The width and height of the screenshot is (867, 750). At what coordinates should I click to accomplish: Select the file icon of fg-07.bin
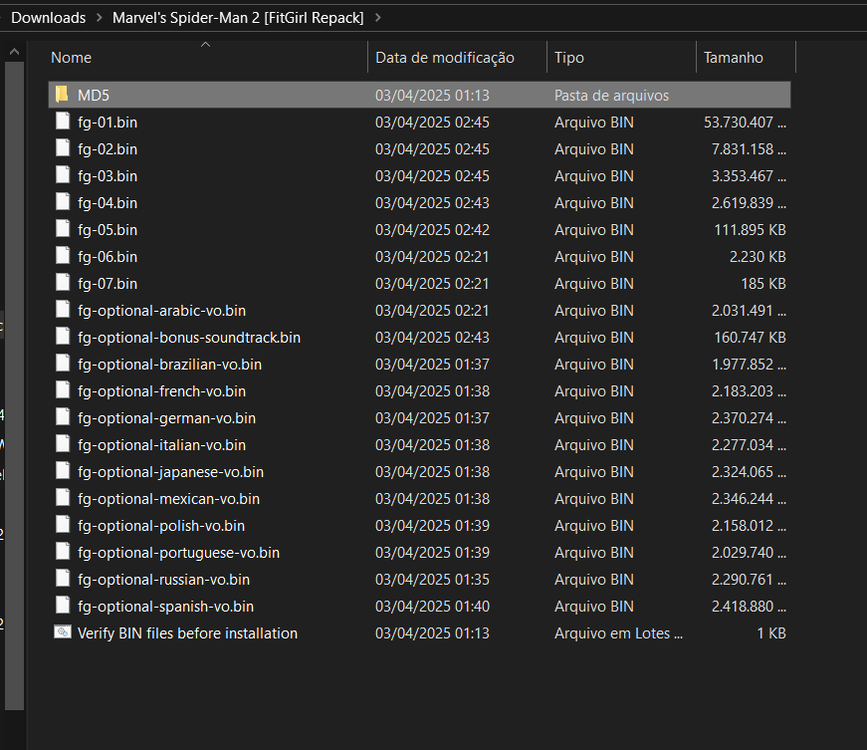[x=62, y=284]
